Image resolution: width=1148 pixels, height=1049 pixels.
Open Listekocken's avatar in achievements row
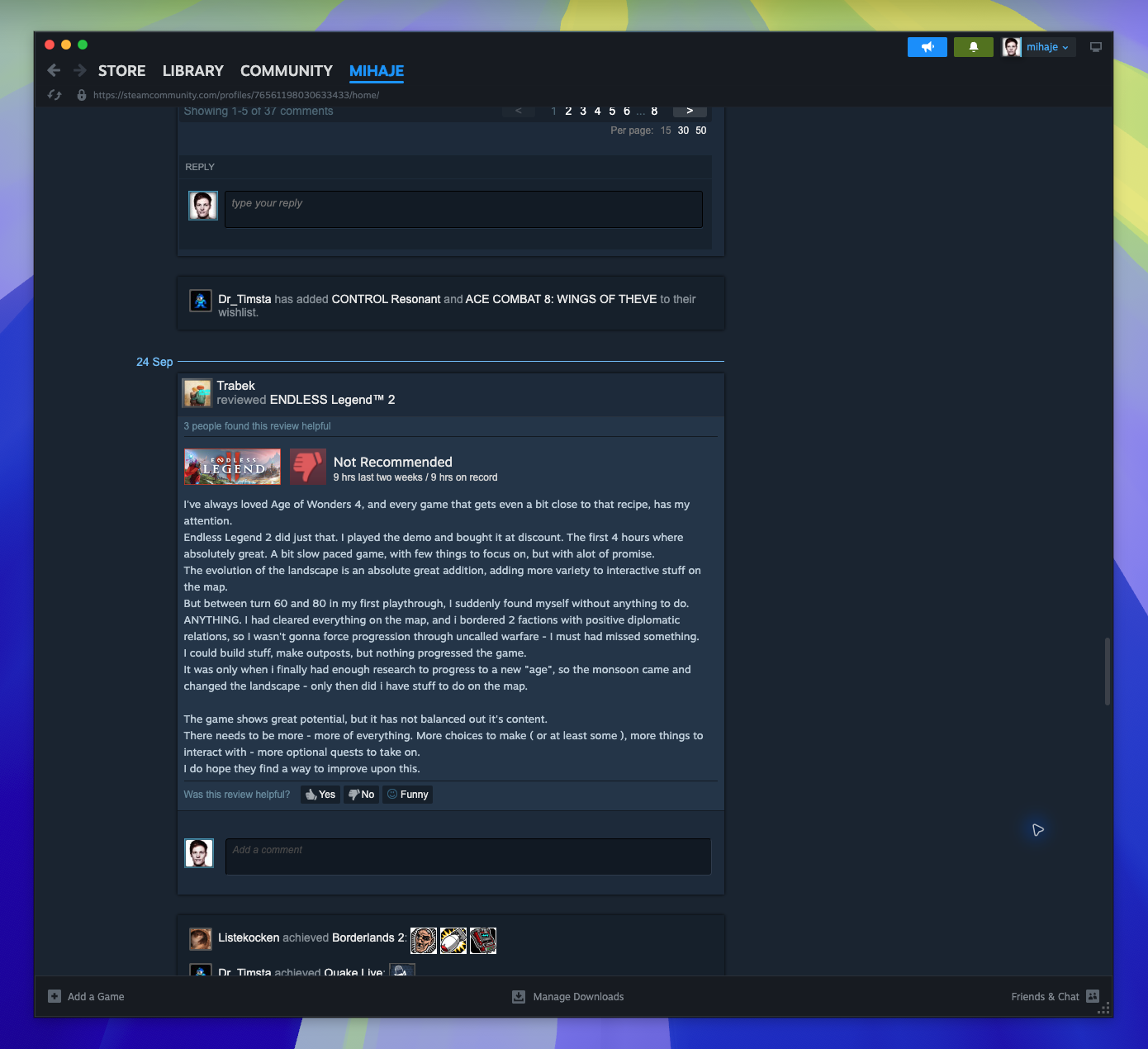(x=201, y=938)
